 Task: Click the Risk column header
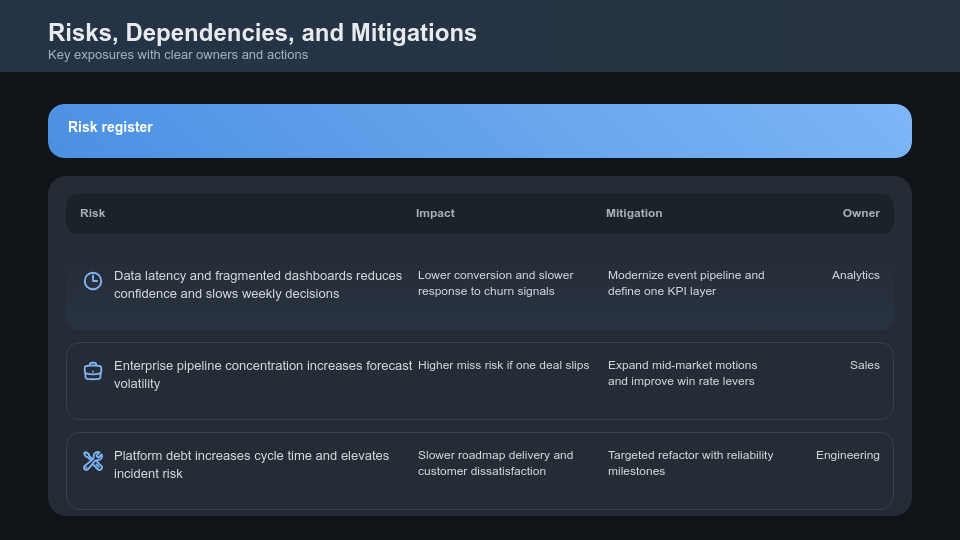[92, 213]
